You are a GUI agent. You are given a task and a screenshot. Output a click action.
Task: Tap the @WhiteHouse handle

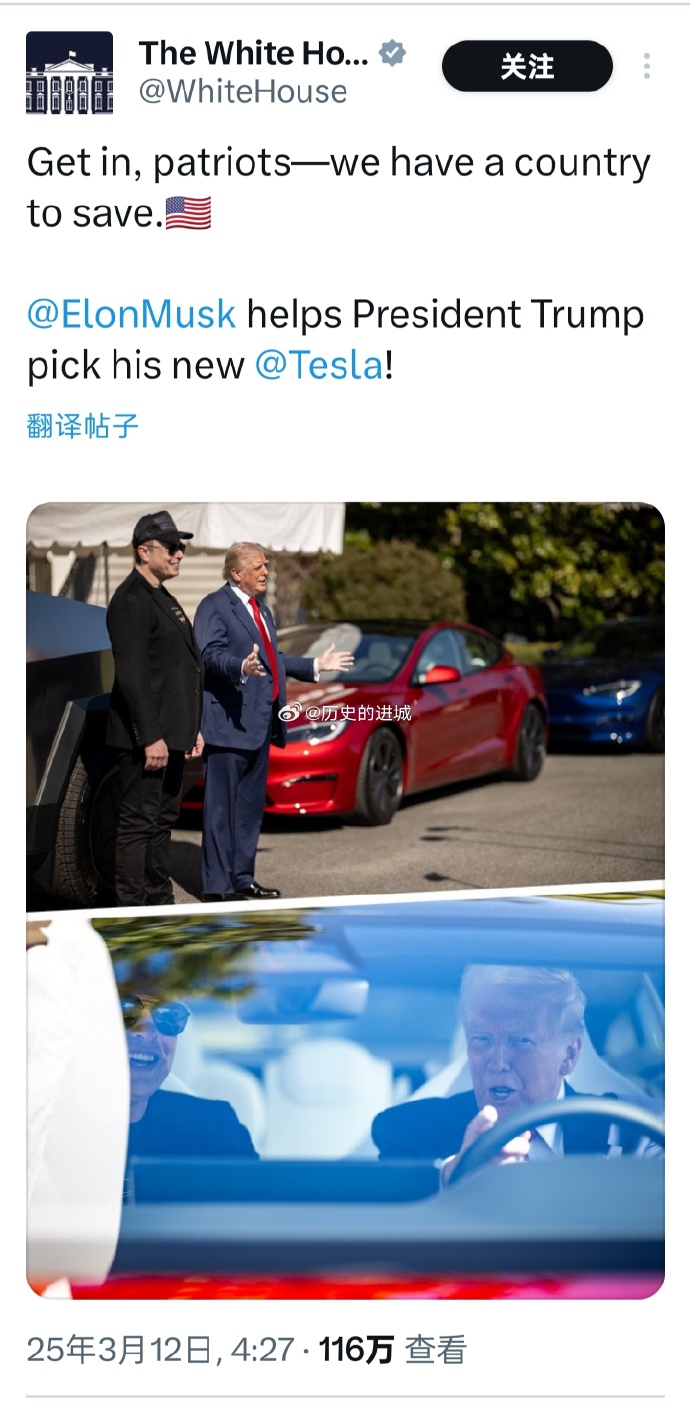point(242,92)
